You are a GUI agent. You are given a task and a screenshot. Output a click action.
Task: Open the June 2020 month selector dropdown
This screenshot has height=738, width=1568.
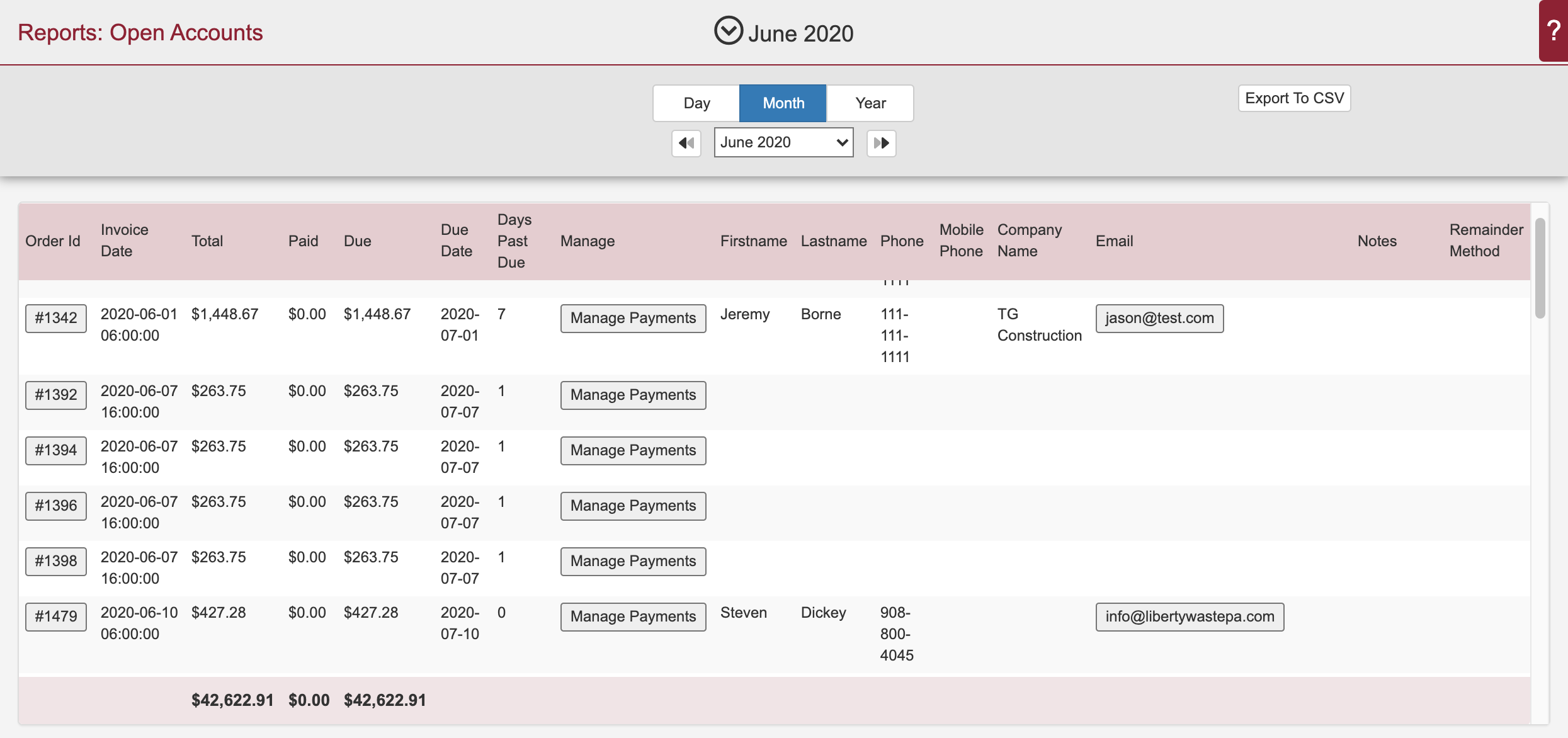pyautogui.click(x=783, y=142)
